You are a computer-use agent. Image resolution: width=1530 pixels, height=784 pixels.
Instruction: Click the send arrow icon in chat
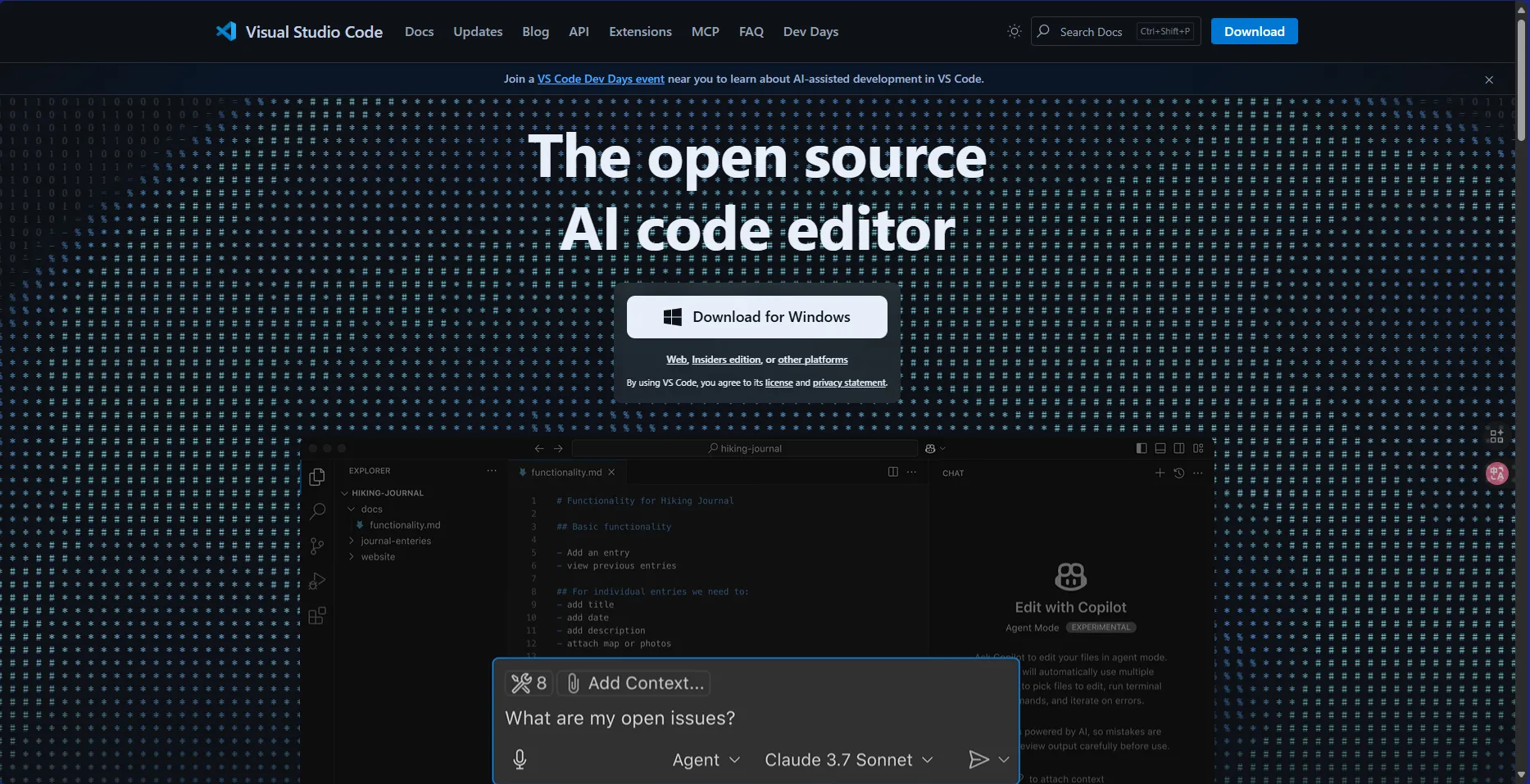pyautogui.click(x=978, y=759)
